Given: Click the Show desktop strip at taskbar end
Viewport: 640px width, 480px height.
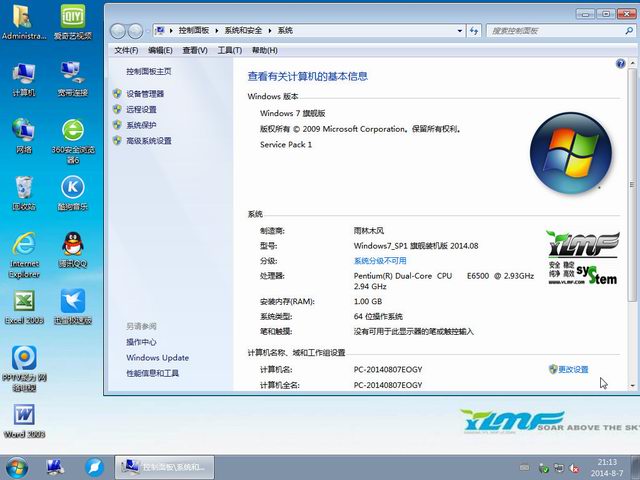Looking at the screenshot, I should click(635, 468).
